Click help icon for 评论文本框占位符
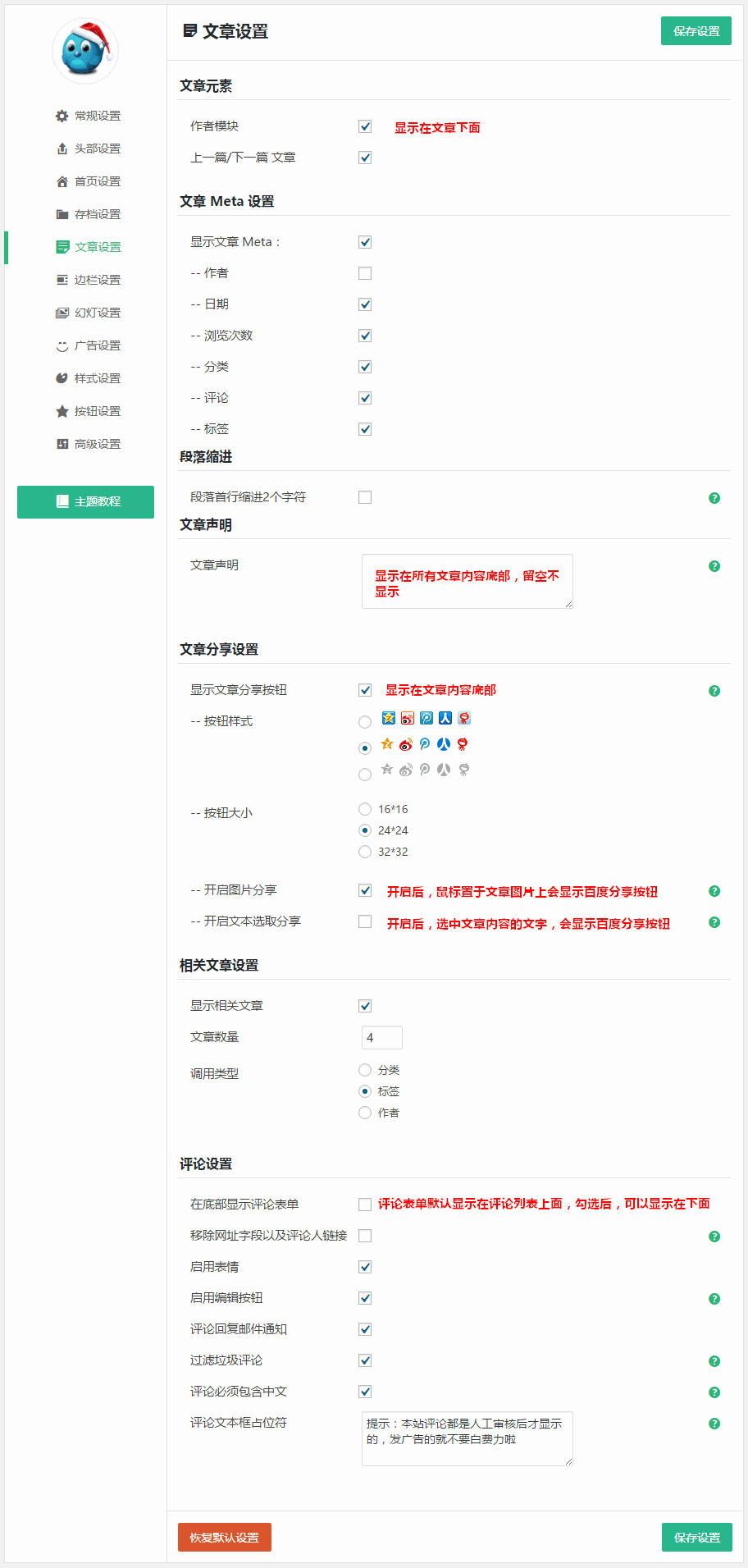Image resolution: width=748 pixels, height=1568 pixels. click(714, 1424)
